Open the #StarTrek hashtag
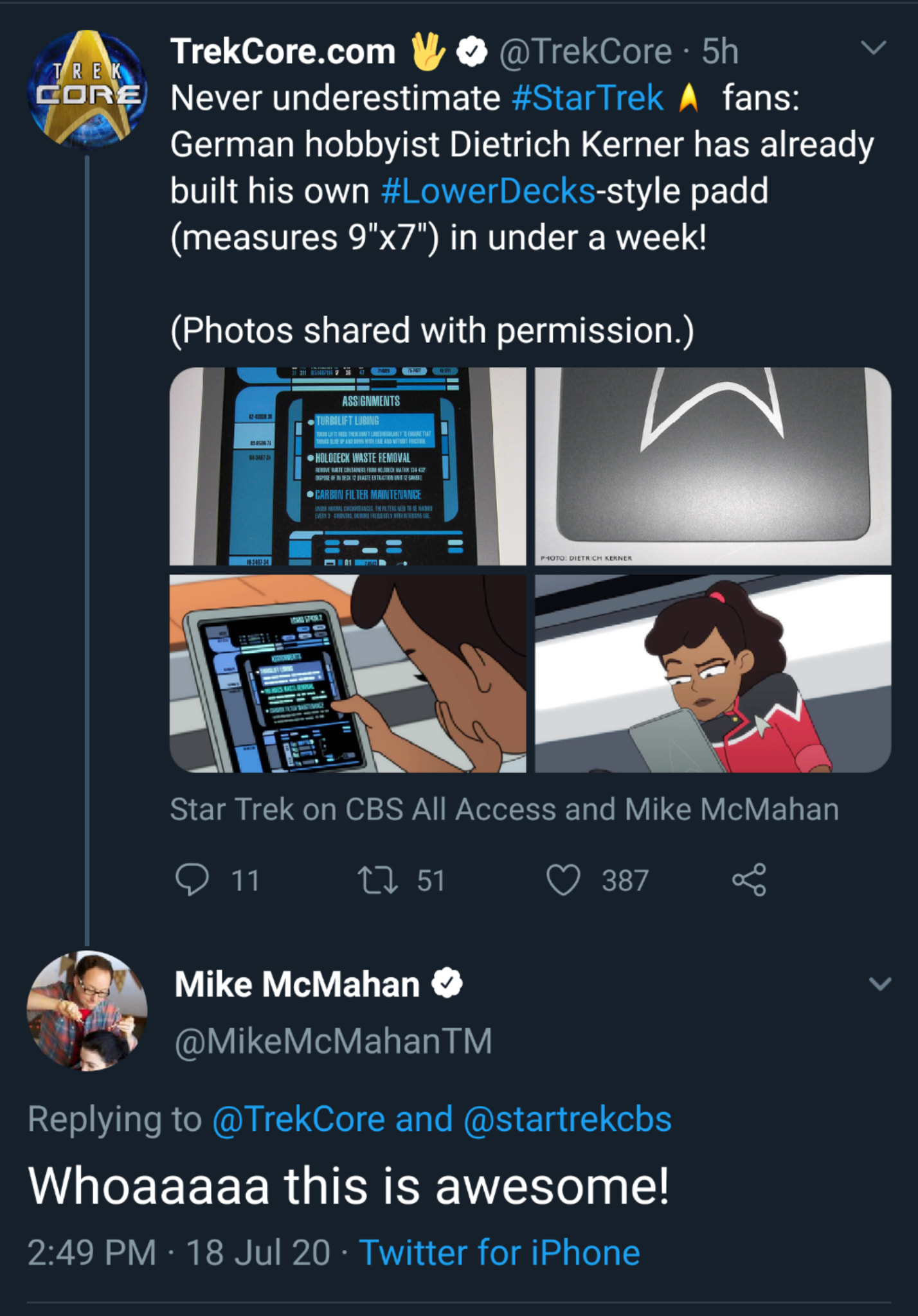Image resolution: width=918 pixels, height=1316 pixels. click(x=588, y=98)
